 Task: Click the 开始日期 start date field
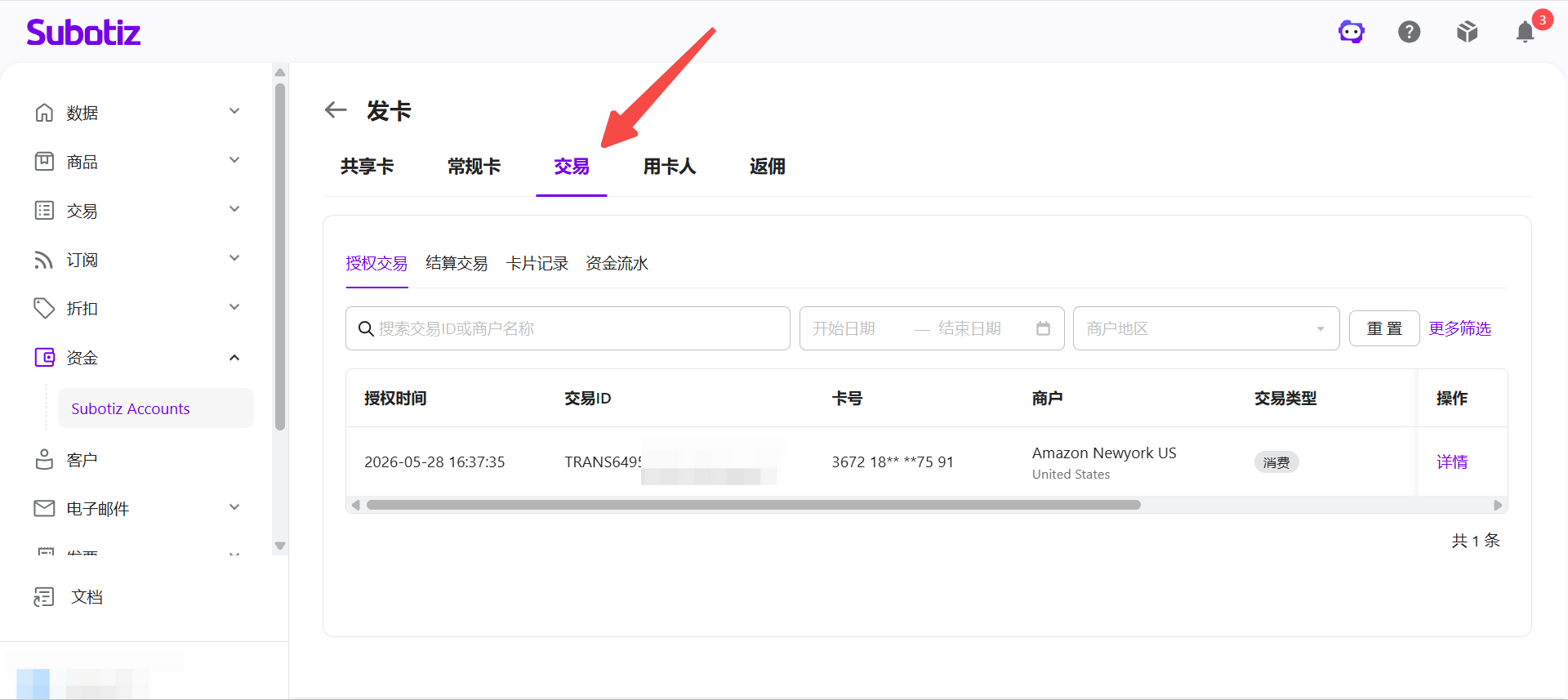pyautogui.click(x=844, y=328)
